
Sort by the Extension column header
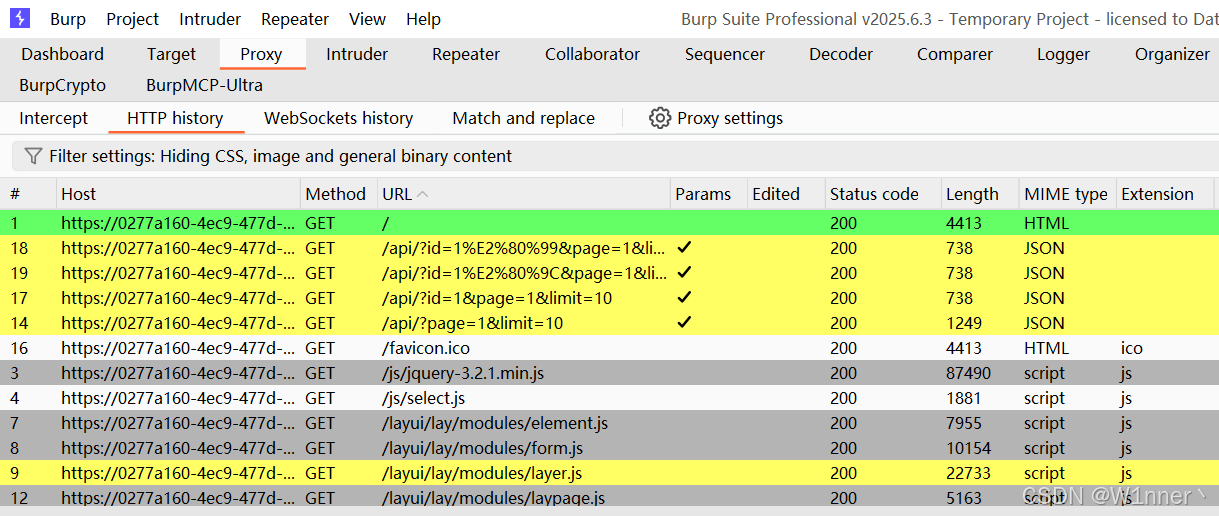[x=1164, y=194]
